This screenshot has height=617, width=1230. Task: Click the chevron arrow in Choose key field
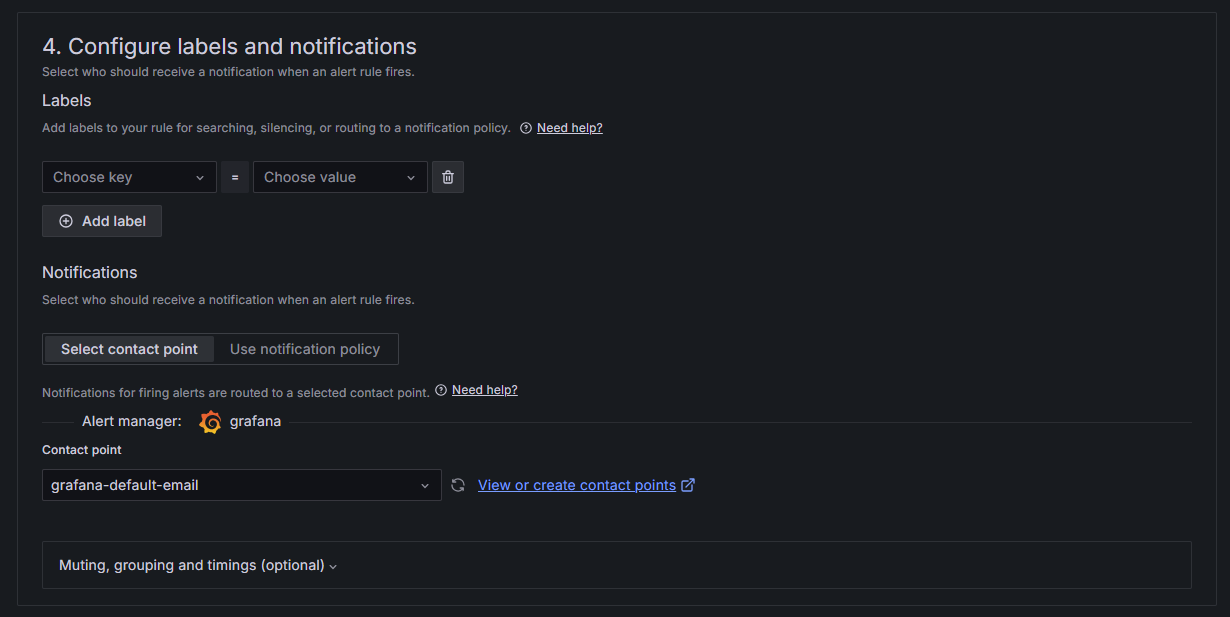pyautogui.click(x=200, y=177)
